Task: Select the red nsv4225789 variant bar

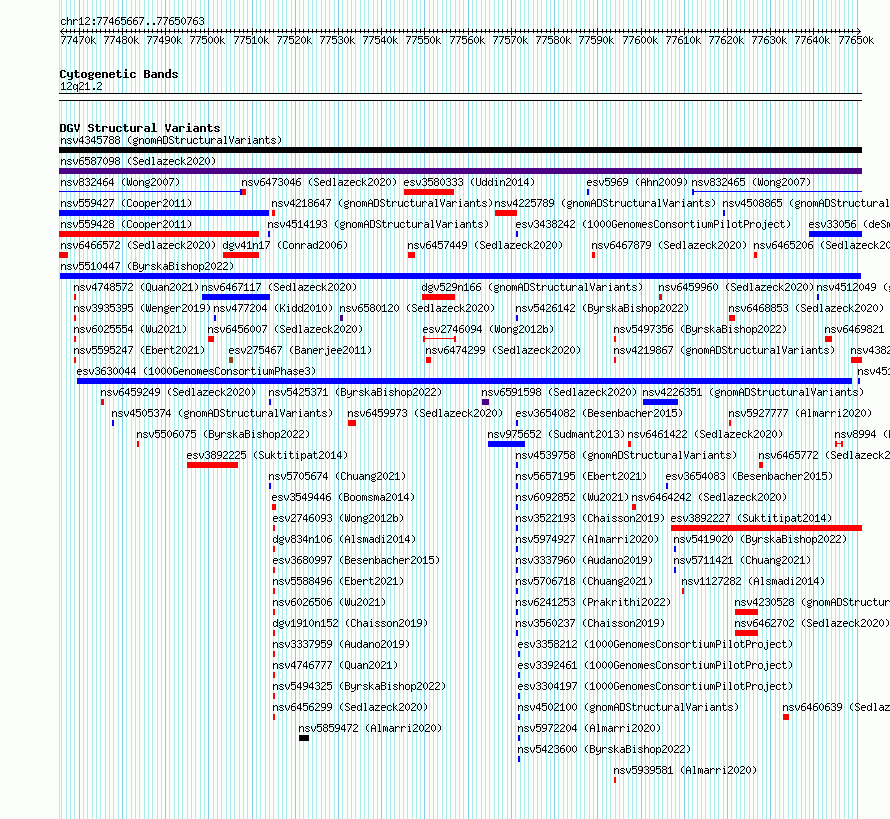Action: pos(506,213)
